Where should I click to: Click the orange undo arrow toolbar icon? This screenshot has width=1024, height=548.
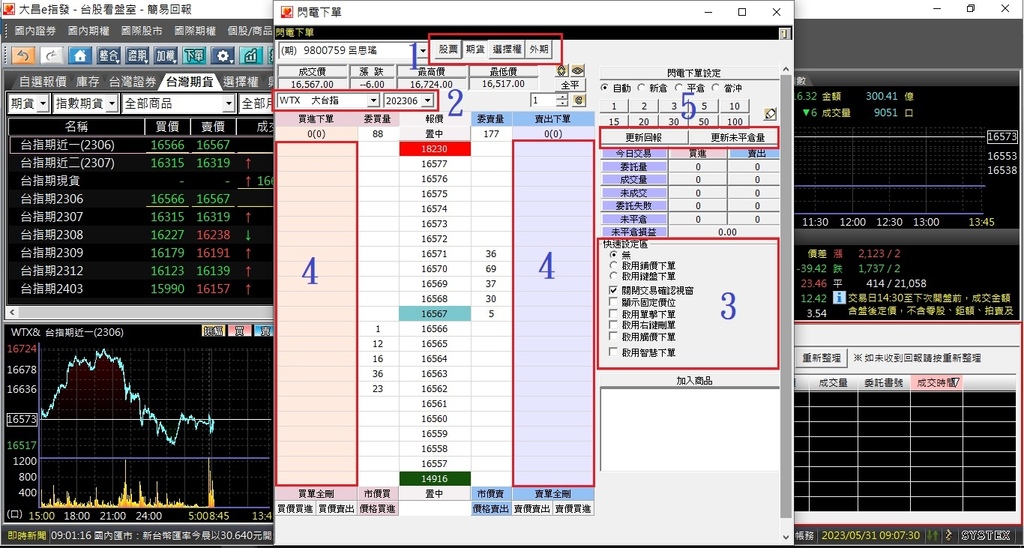point(24,56)
